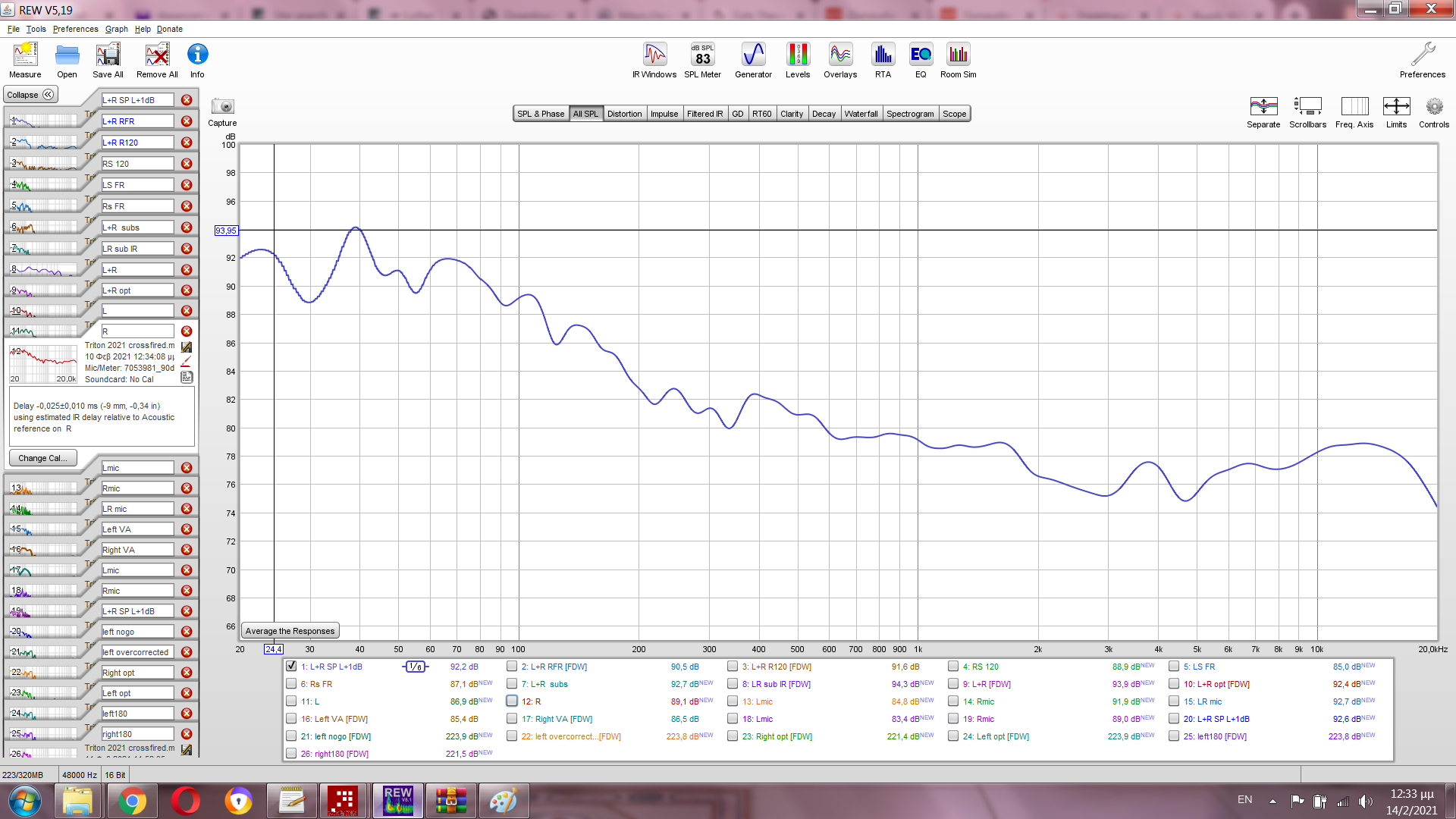Screen dimensions: 1456x819
Task: Open the SPL Meter
Action: coord(702,60)
